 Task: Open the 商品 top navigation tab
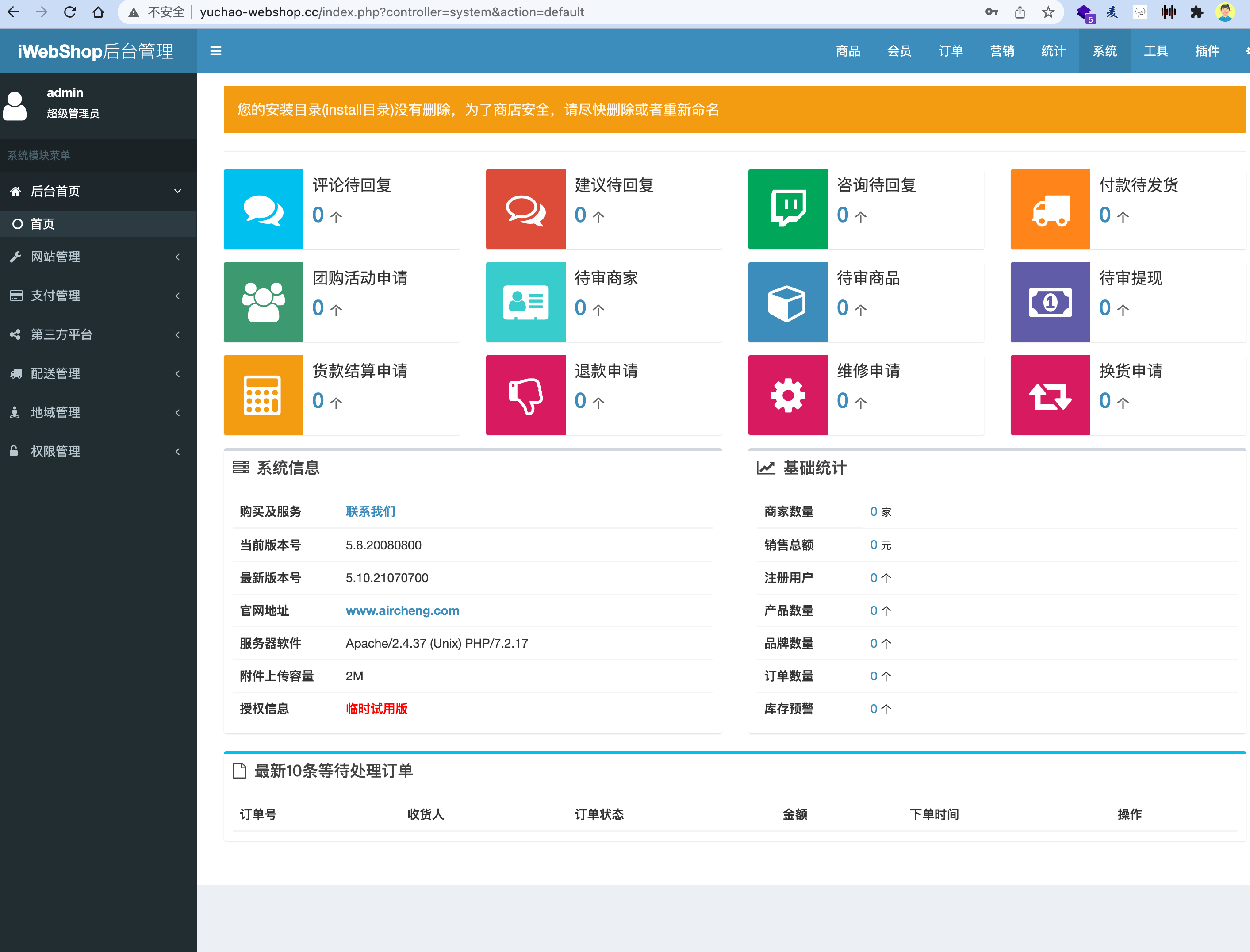pos(847,51)
